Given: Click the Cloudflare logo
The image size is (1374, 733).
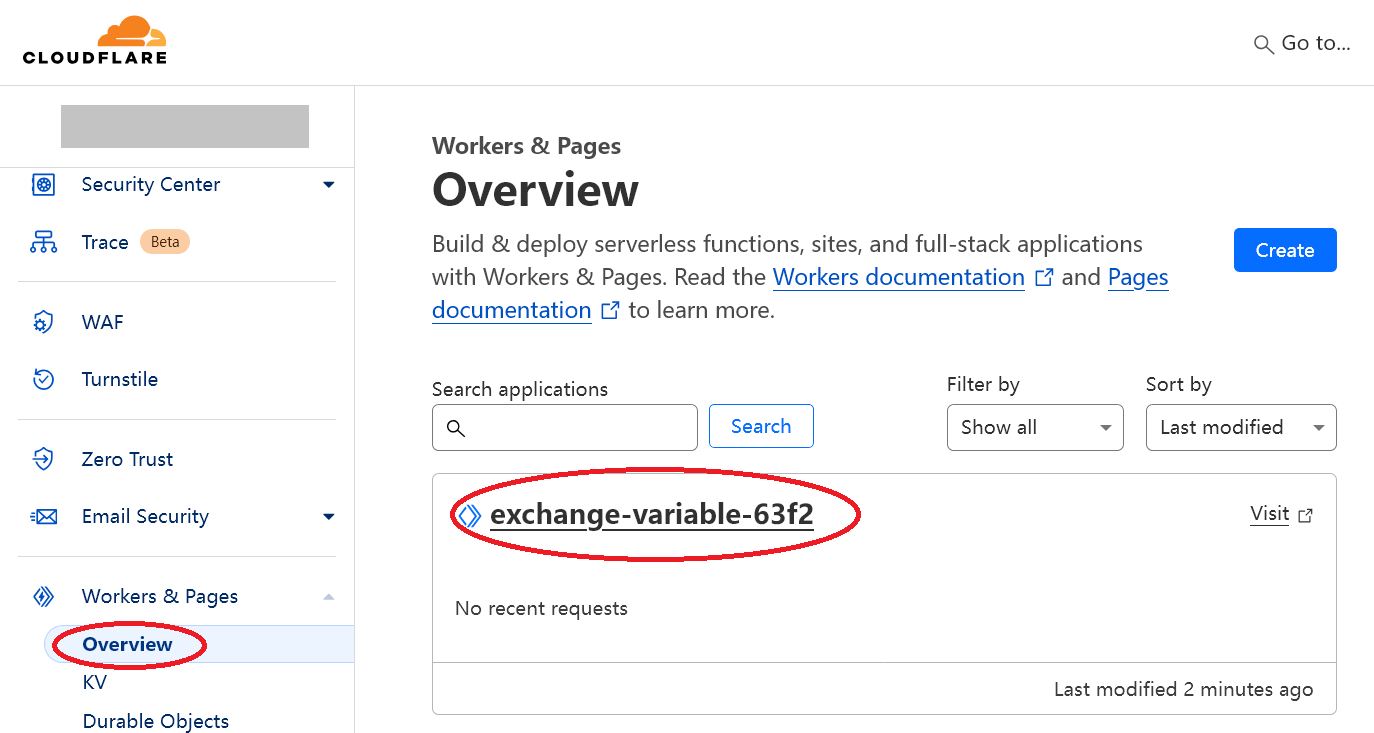Looking at the screenshot, I should point(95,41).
